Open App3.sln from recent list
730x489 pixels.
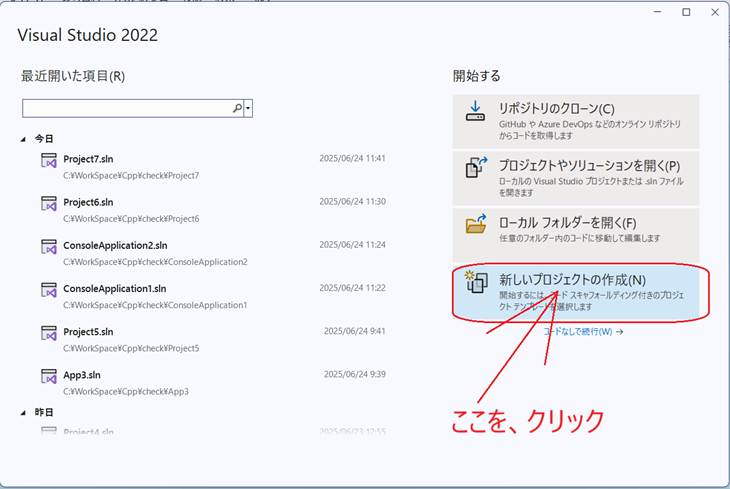[x=213, y=383]
